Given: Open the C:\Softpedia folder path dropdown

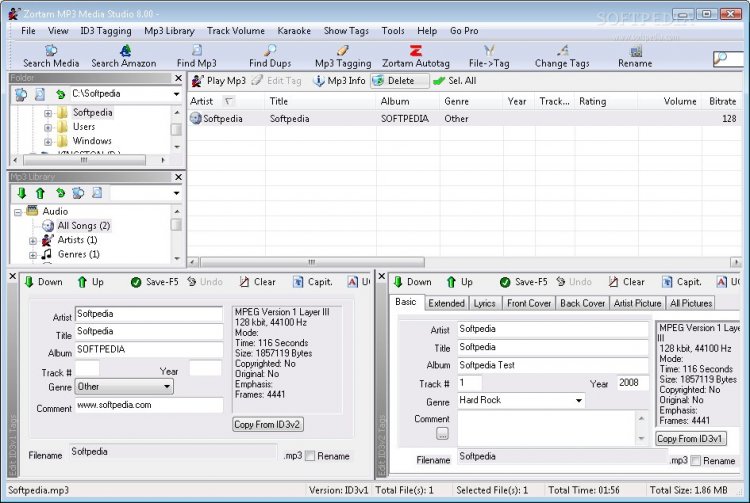Looking at the screenshot, I should point(176,94).
